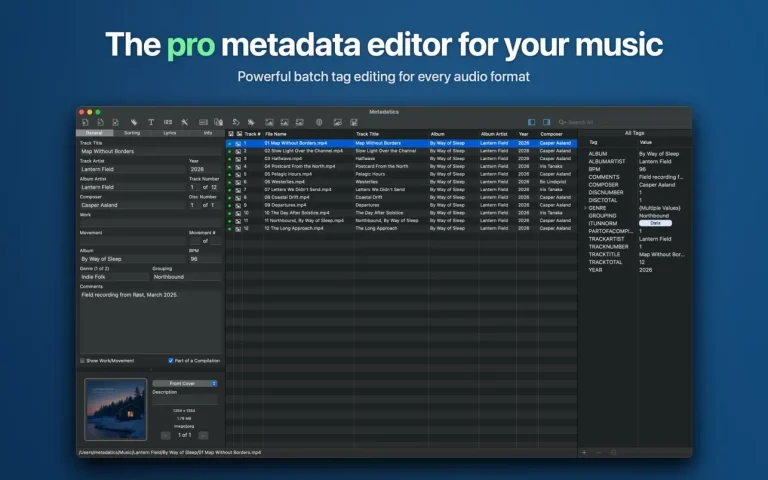
Task: Sort by the File Name column header
Action: (x=309, y=134)
